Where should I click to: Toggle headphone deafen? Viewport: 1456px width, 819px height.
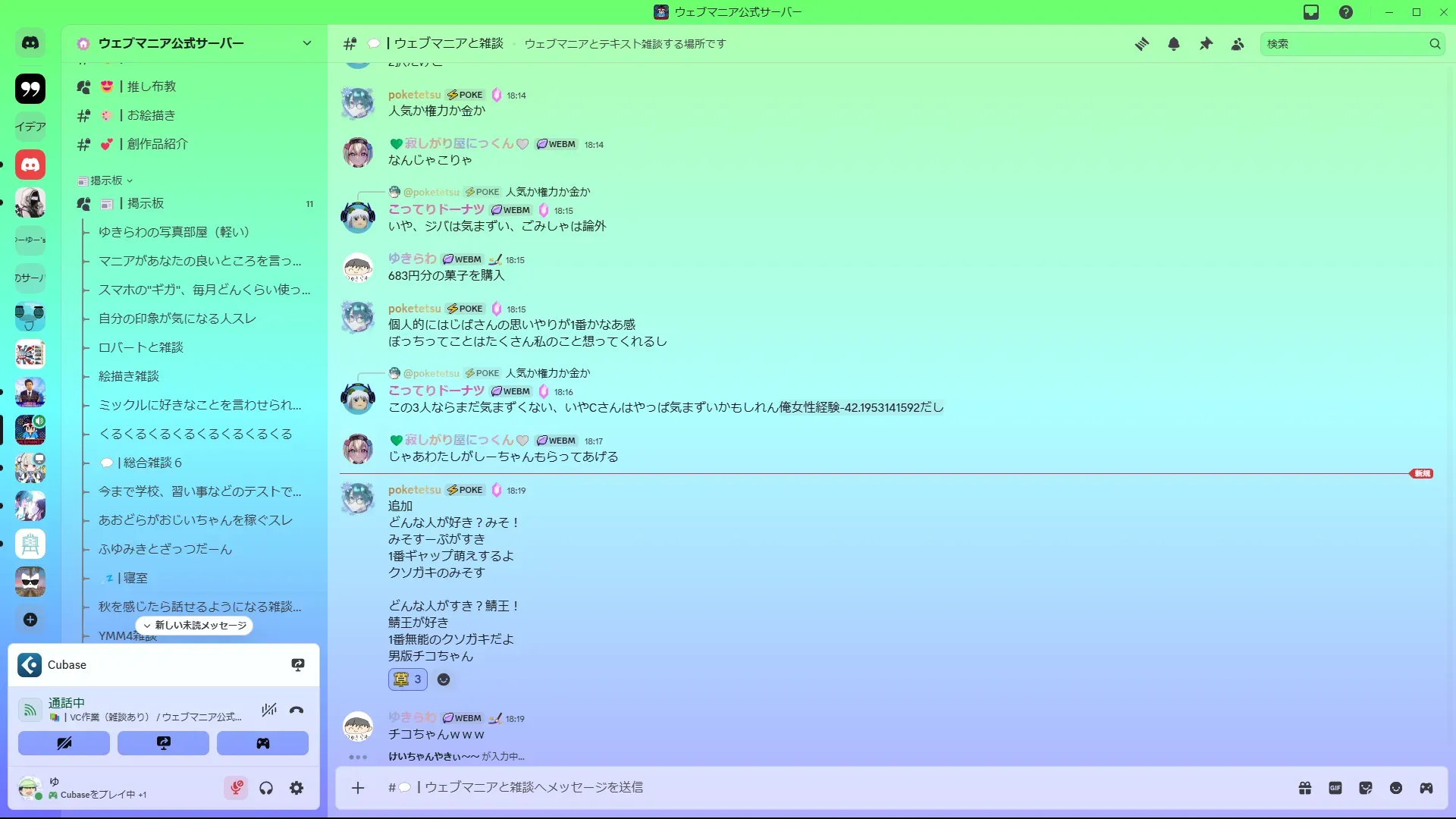(266, 788)
